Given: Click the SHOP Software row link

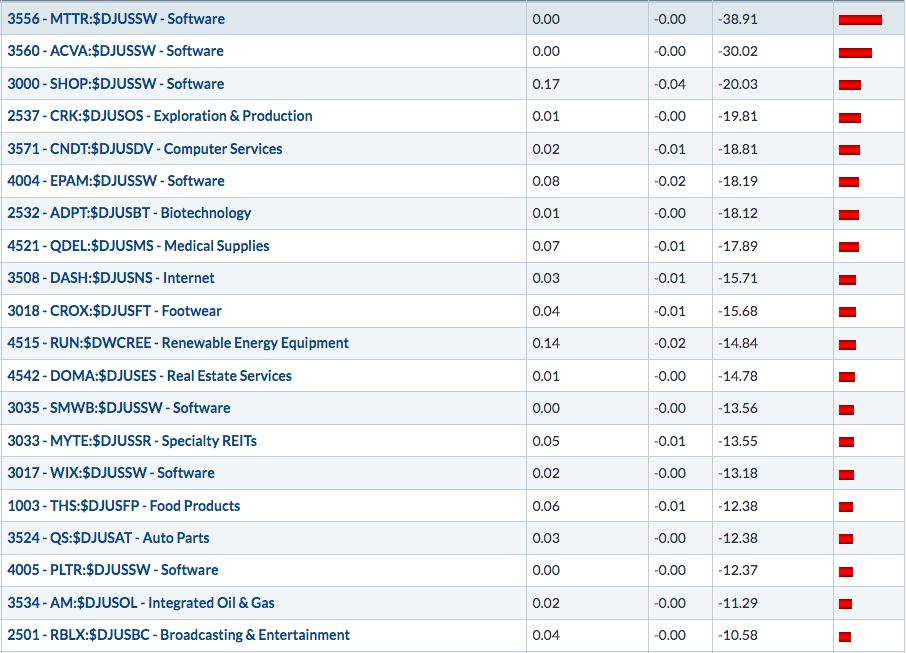Looking at the screenshot, I should pos(116,84).
